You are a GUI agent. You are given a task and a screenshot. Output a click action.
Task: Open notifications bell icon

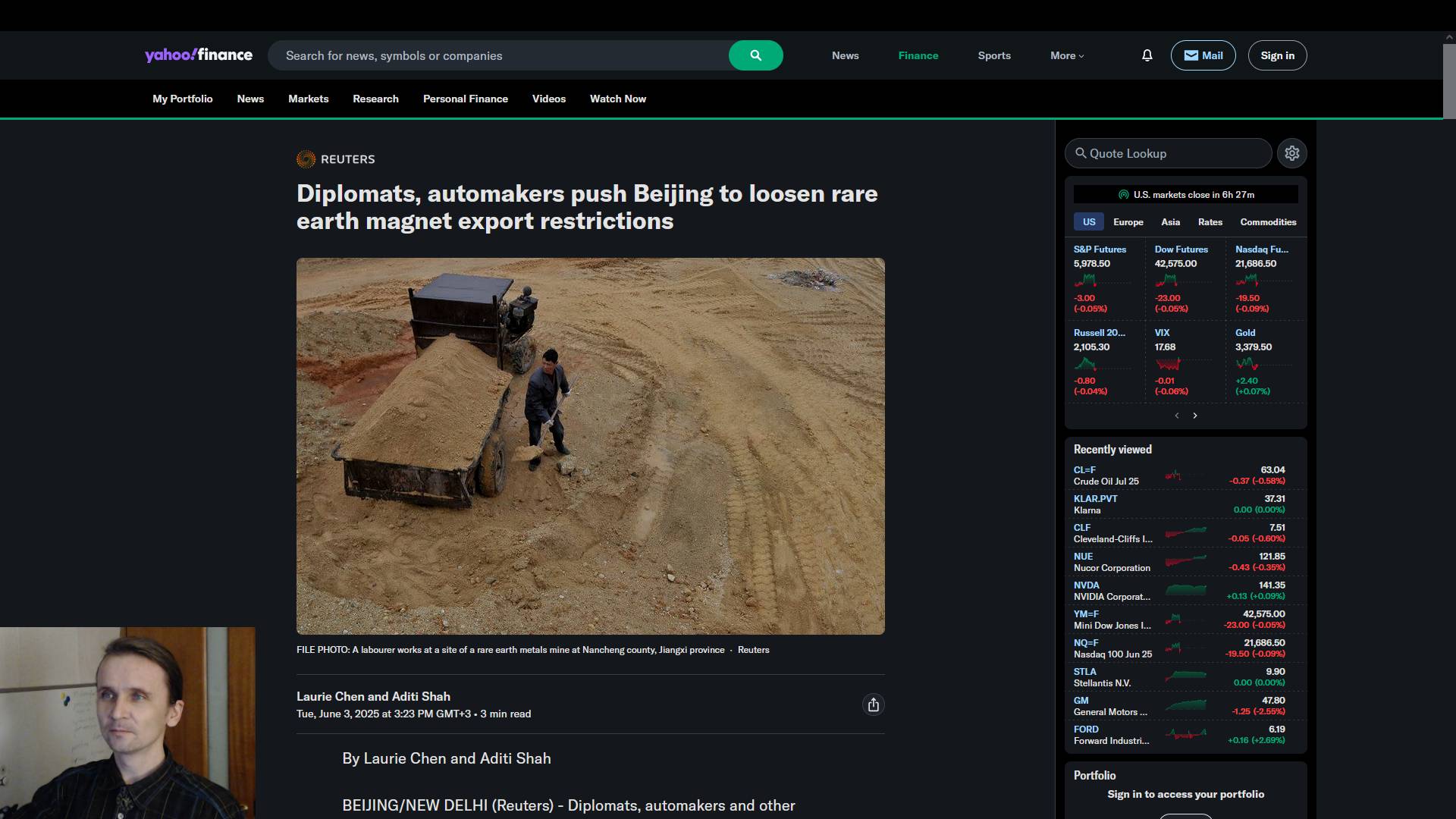[x=1147, y=55]
